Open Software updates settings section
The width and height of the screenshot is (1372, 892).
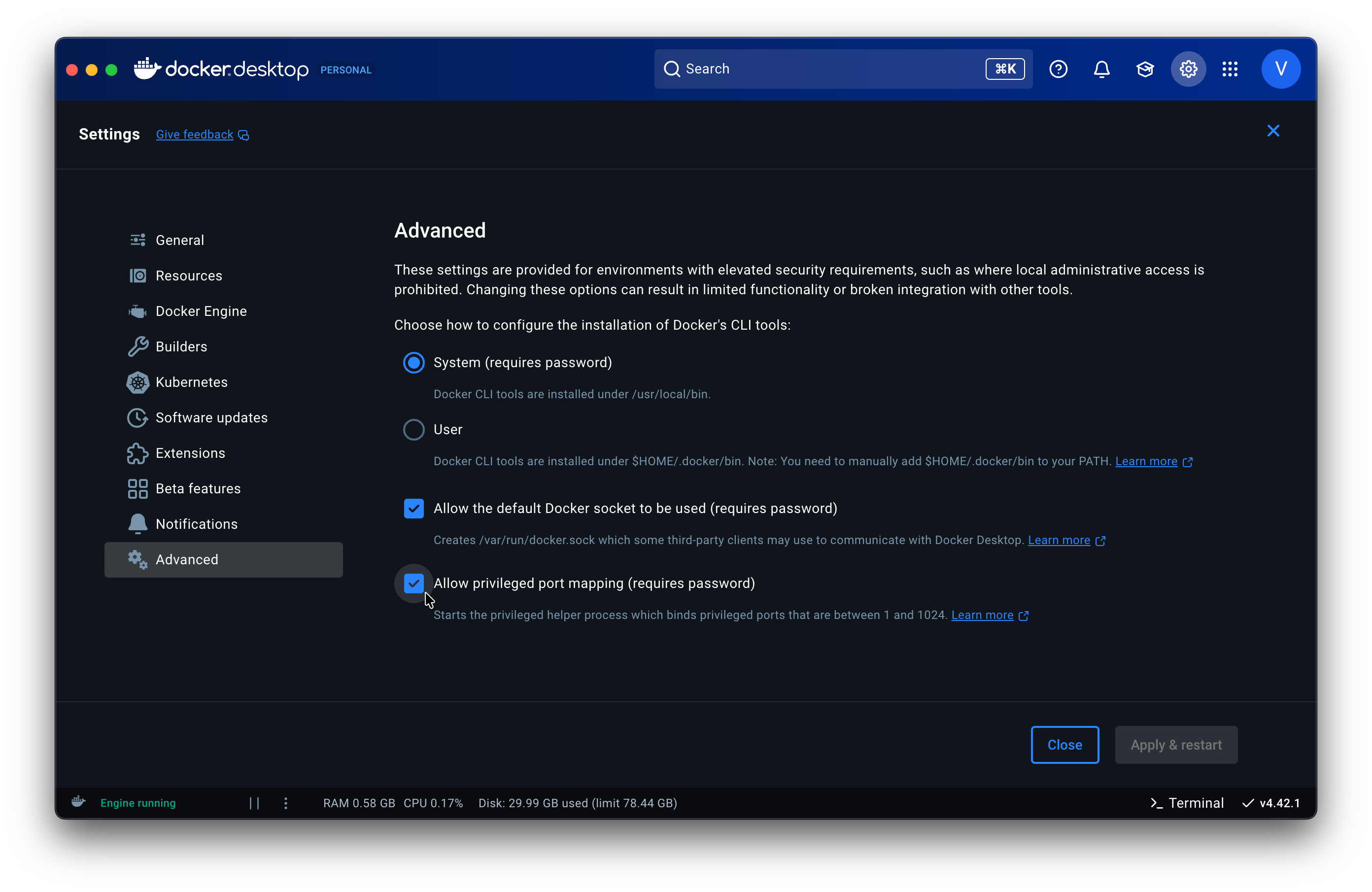click(224, 417)
